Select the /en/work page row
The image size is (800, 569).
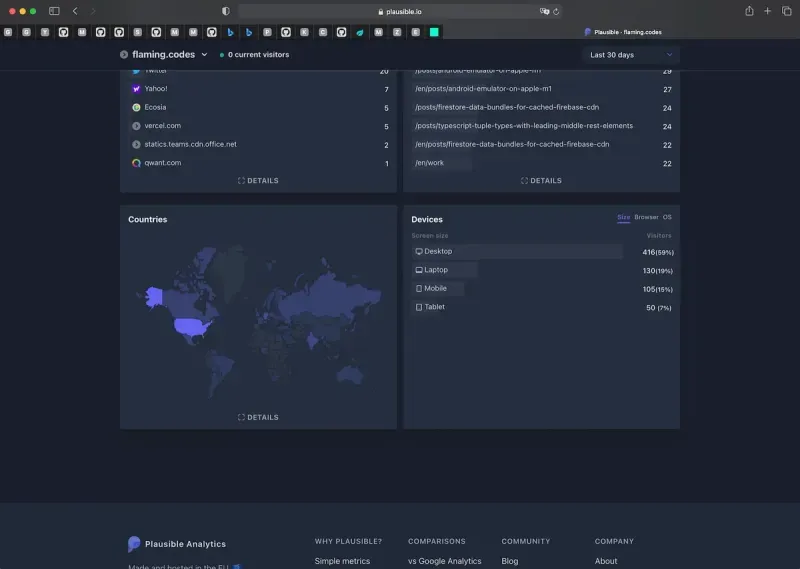[x=542, y=163]
